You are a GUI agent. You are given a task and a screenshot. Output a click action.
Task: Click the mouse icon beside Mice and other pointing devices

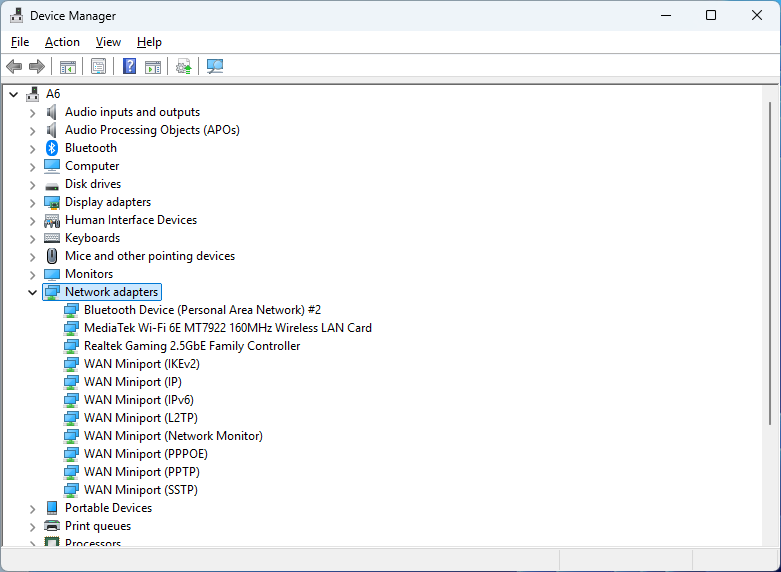pyautogui.click(x=52, y=256)
